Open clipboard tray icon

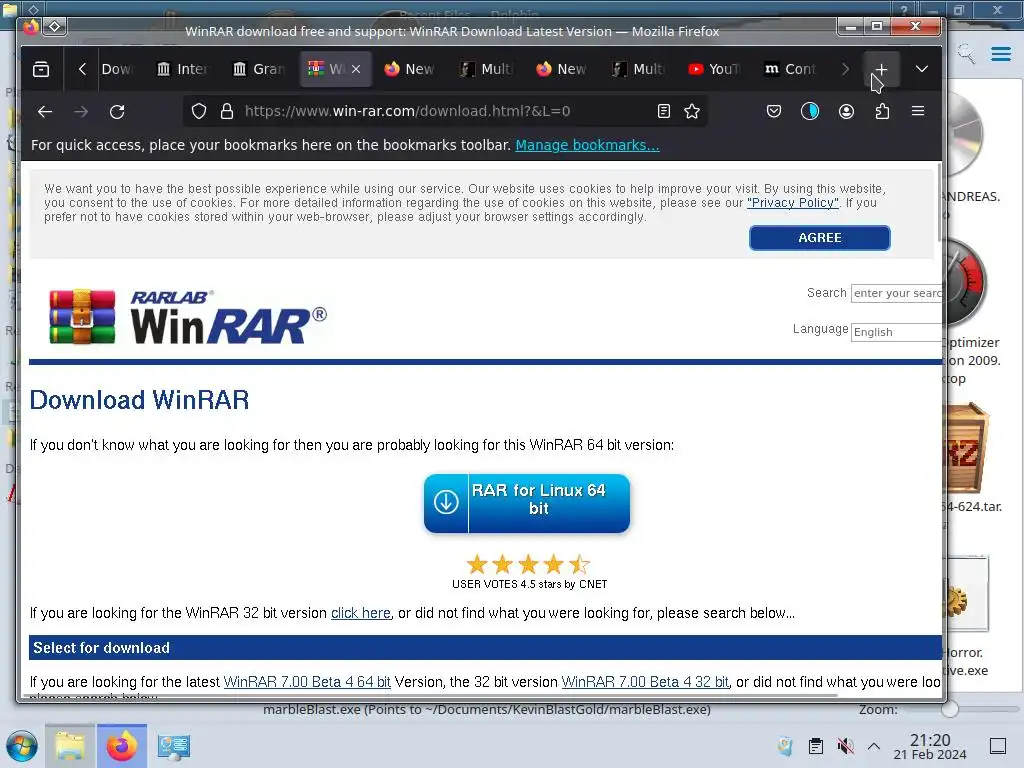816,746
